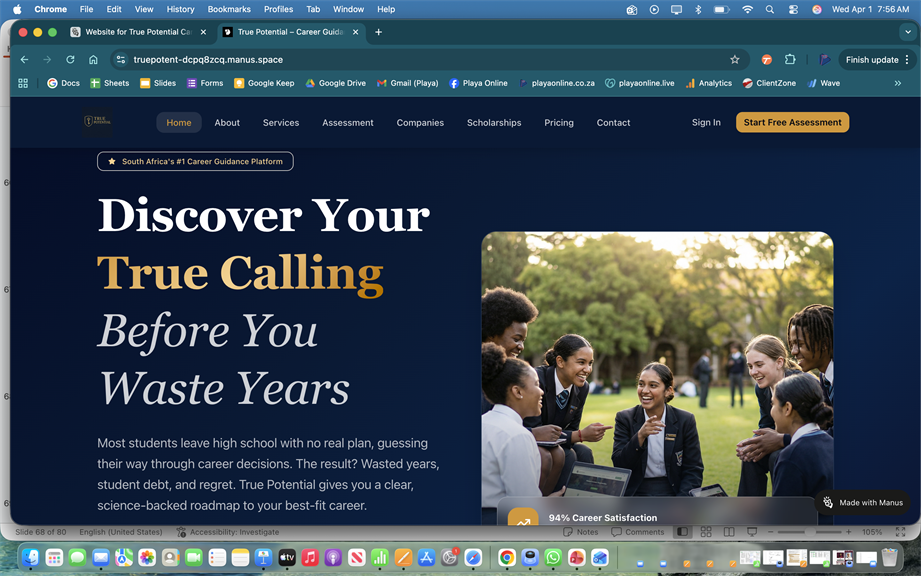921x576 pixels.
Task: Open the Pricing page link
Action: (559, 123)
